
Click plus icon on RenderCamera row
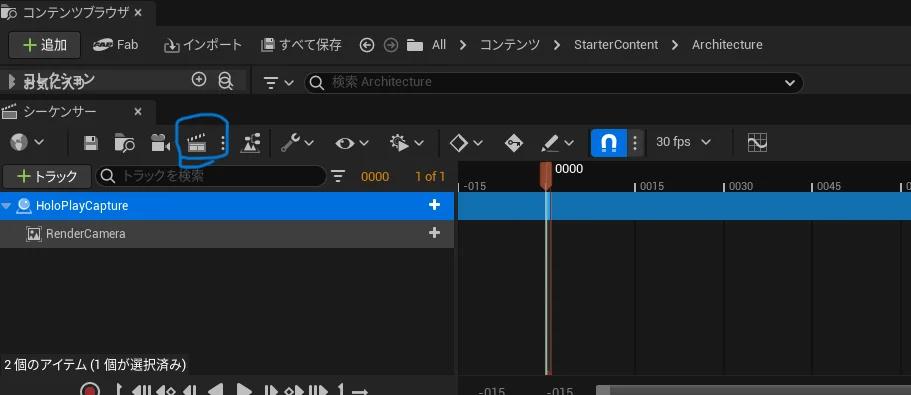click(x=434, y=233)
